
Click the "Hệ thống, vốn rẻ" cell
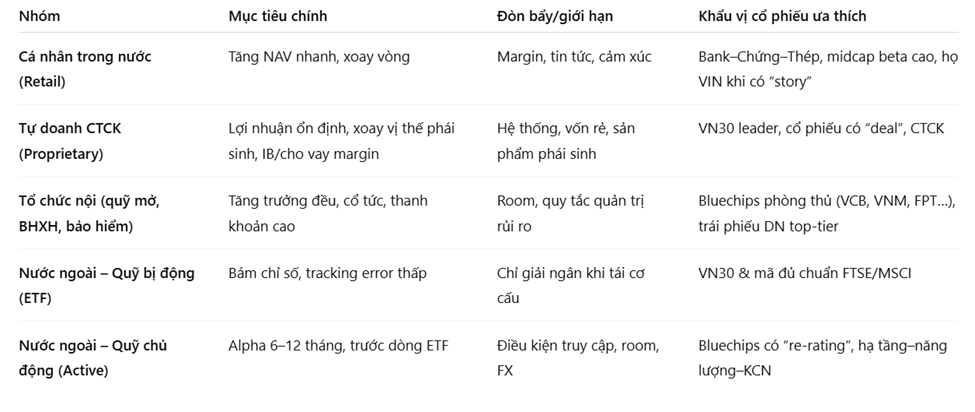coord(565,141)
